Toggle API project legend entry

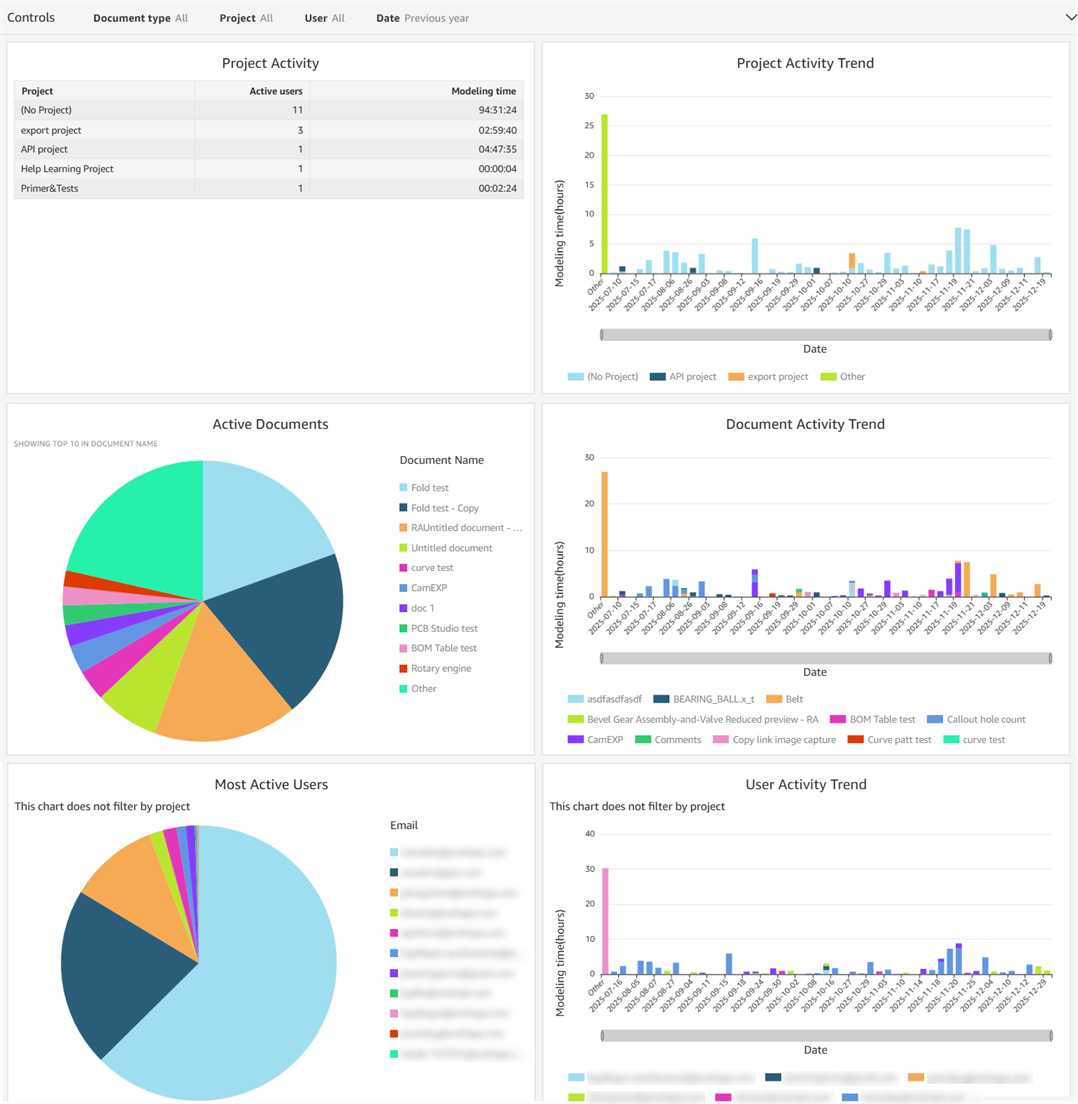pyautogui.click(x=683, y=377)
